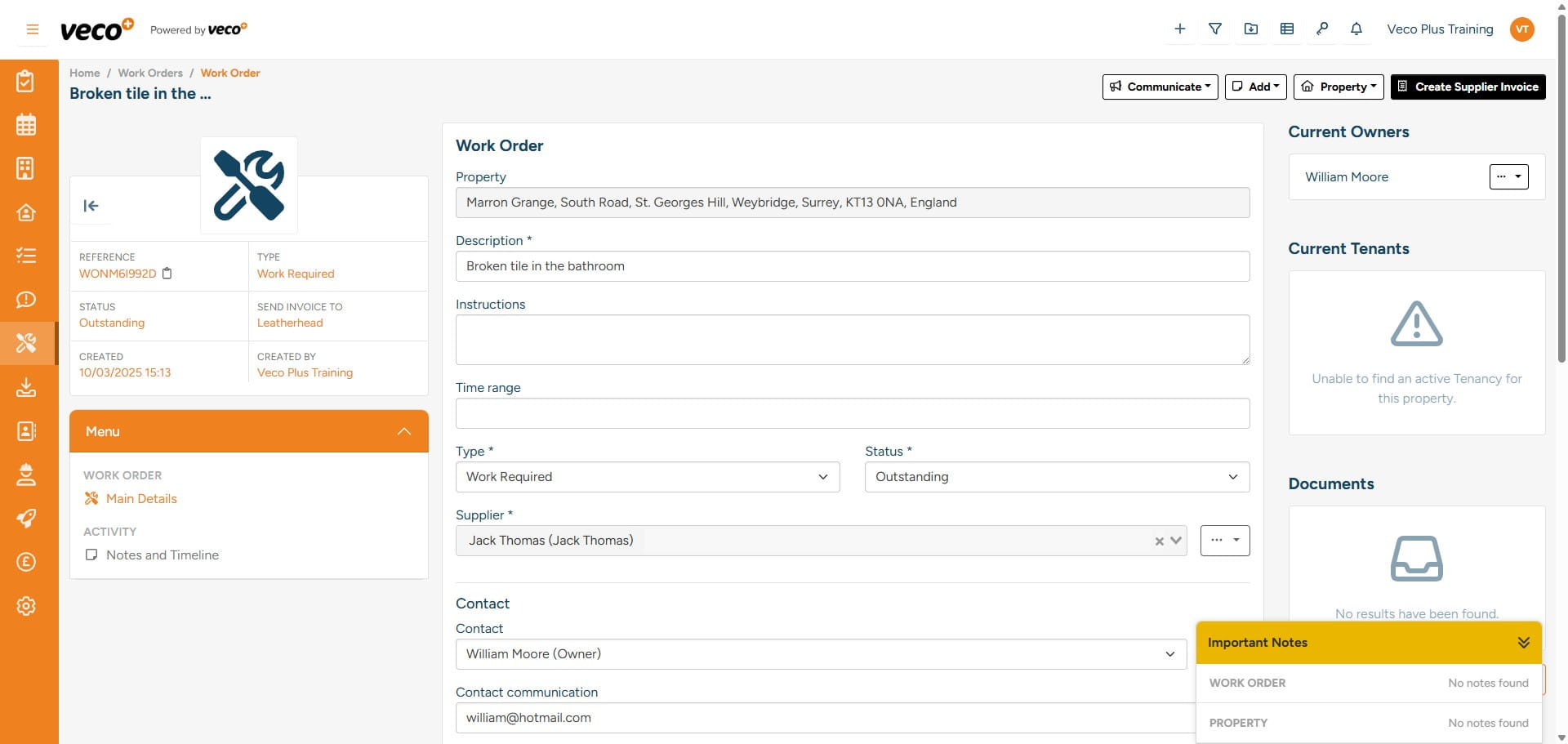Screen dimensions: 1568x744
Task: Select Main Details menu item
Action: tap(140, 499)
